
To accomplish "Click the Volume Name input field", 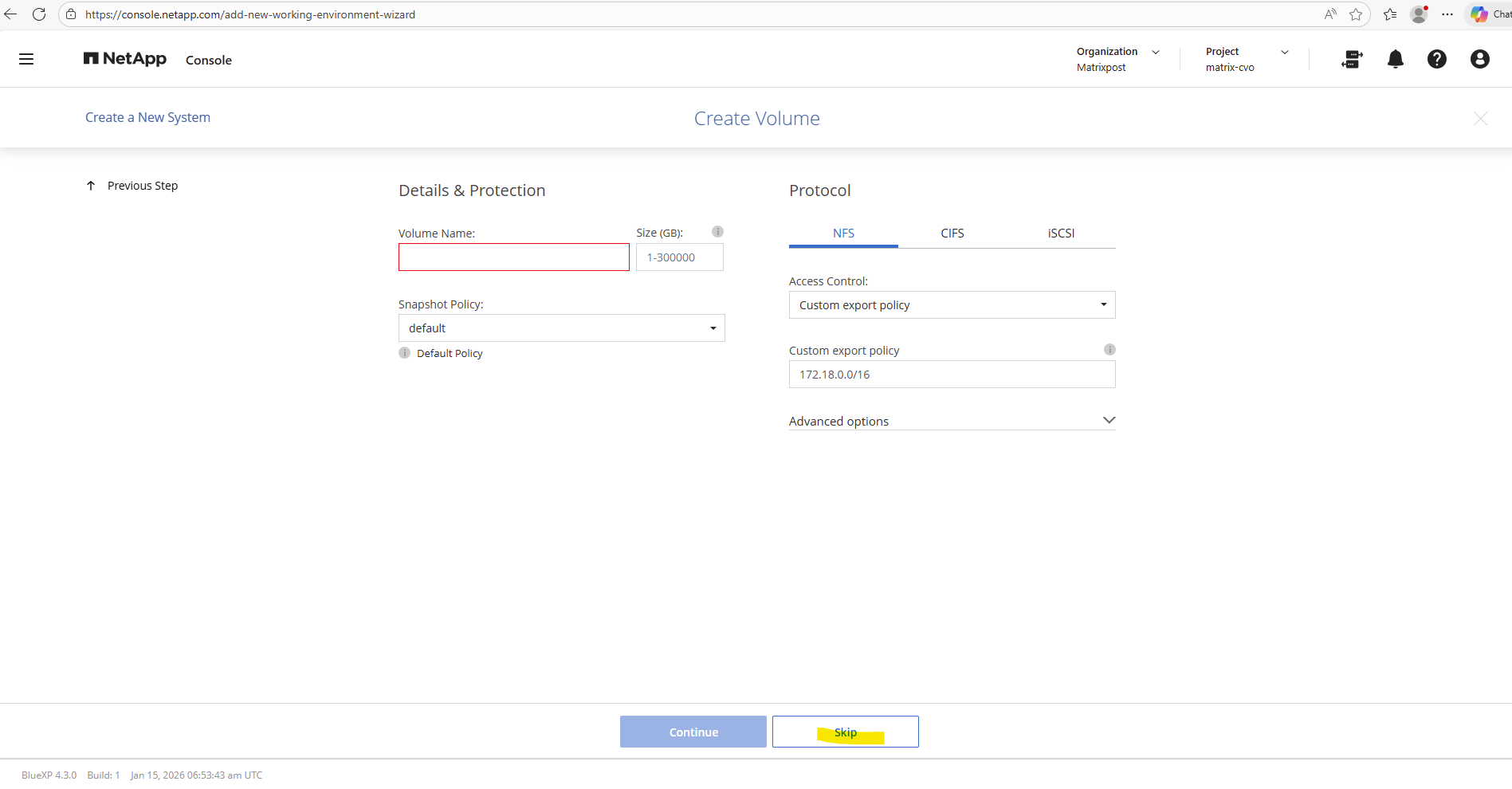I will 513,257.
